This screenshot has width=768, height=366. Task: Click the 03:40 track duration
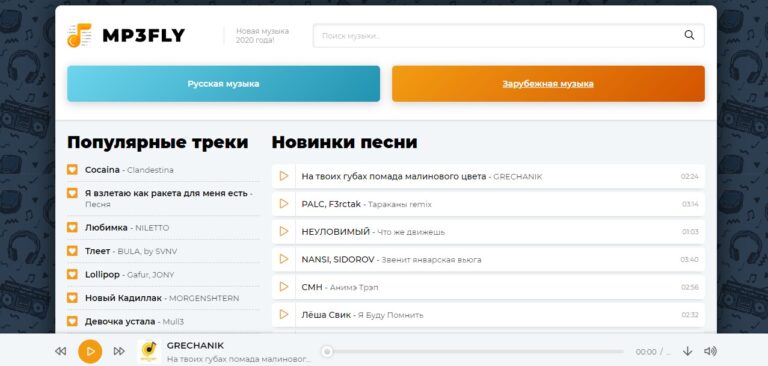(690, 260)
